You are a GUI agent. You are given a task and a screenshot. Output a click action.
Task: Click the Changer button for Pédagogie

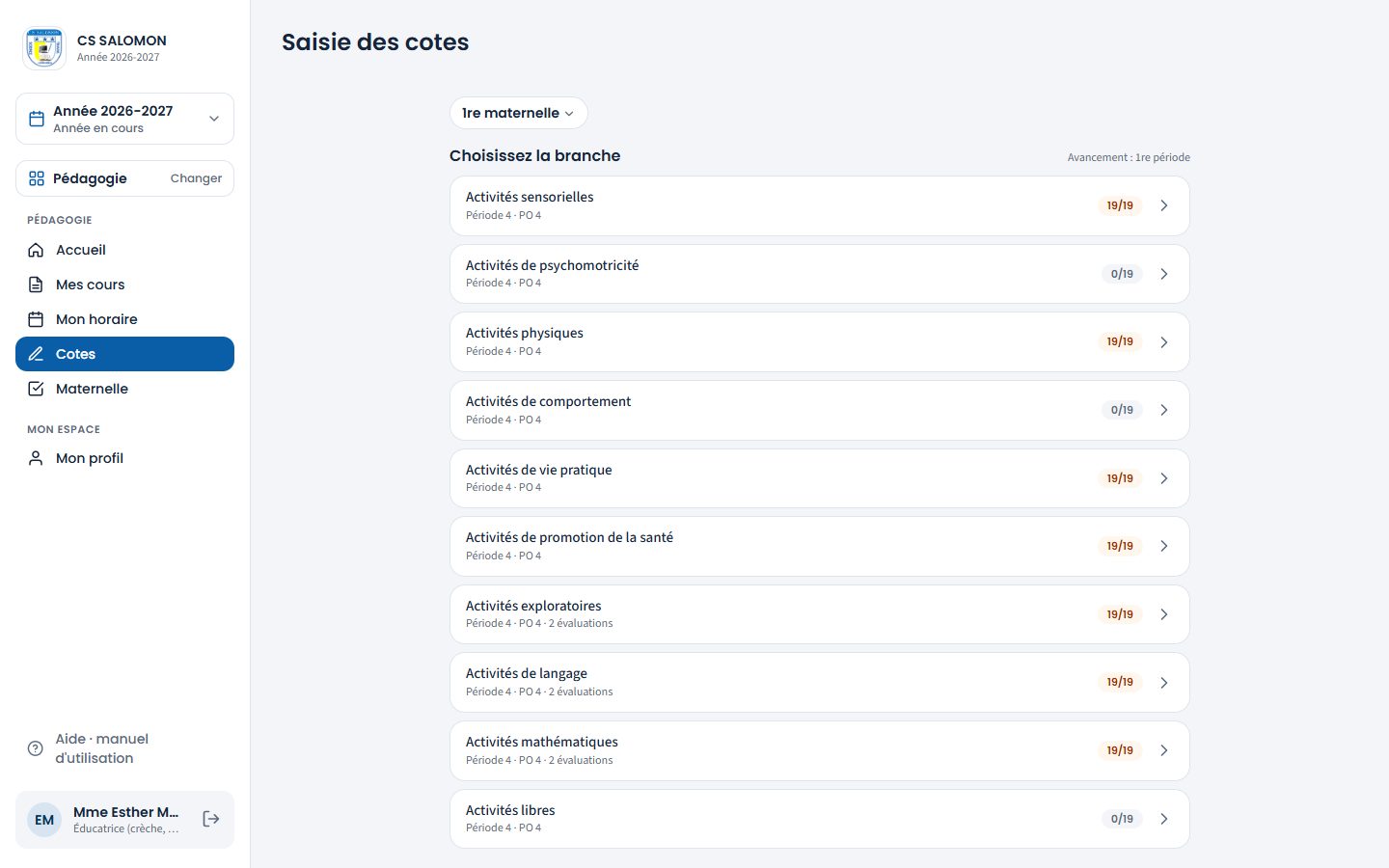coord(196,178)
